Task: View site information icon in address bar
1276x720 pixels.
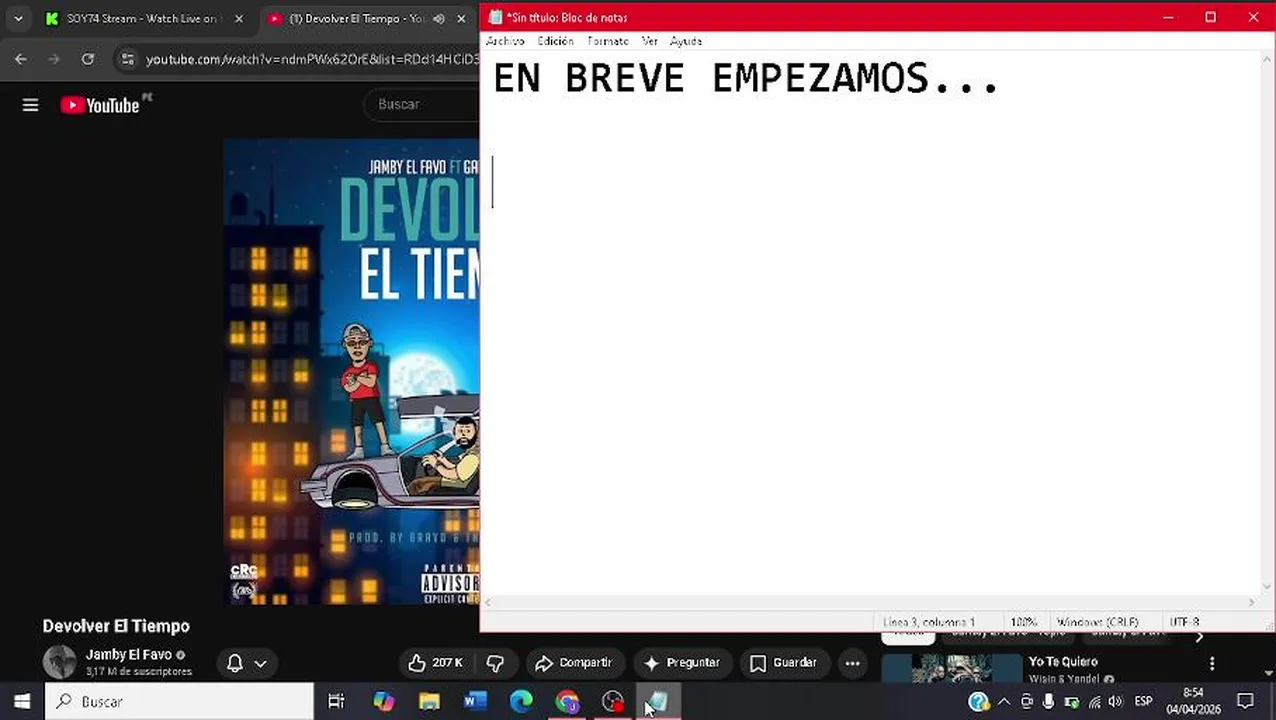Action: click(x=127, y=59)
